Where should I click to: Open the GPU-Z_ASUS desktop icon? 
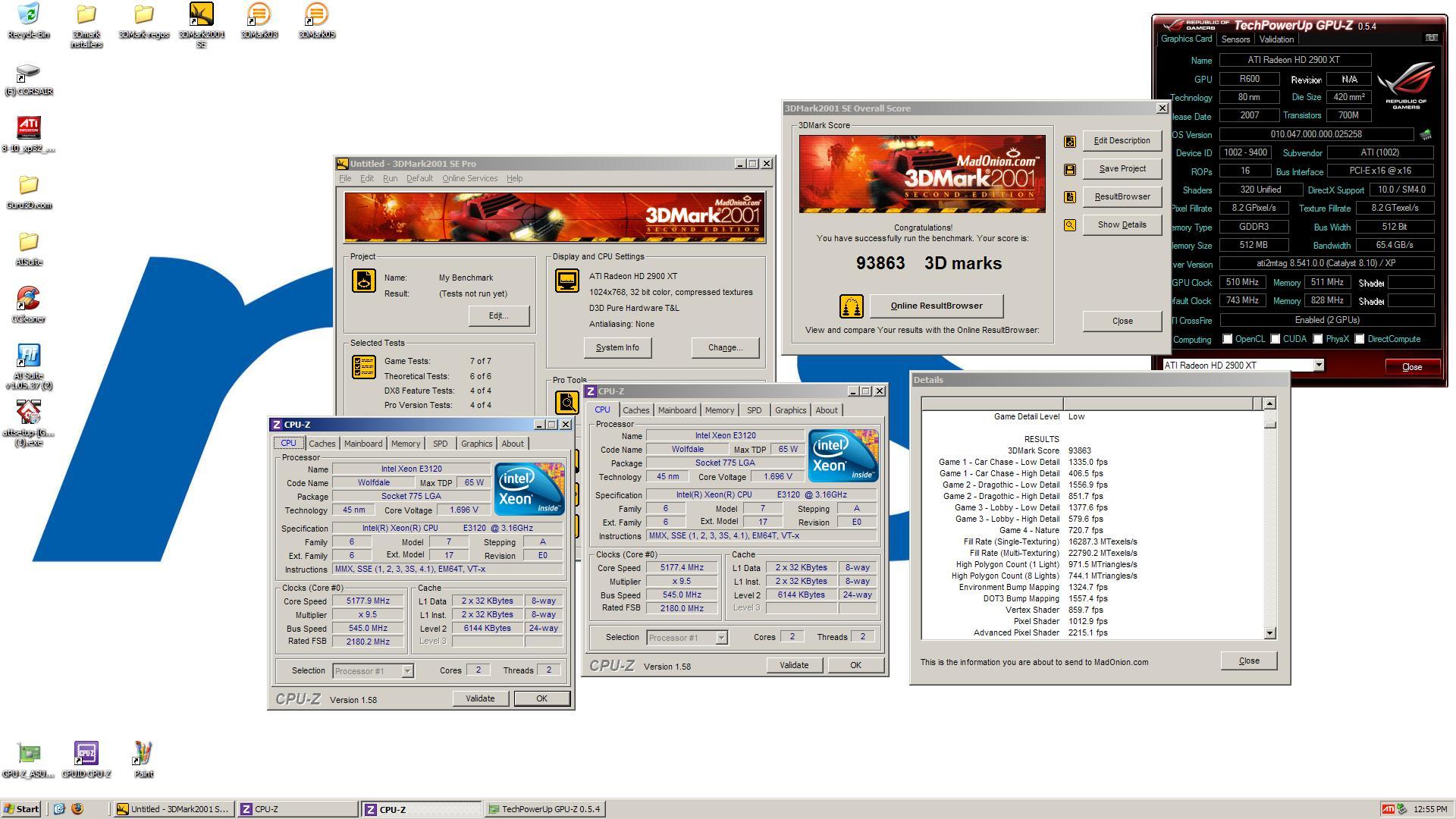pyautogui.click(x=29, y=761)
